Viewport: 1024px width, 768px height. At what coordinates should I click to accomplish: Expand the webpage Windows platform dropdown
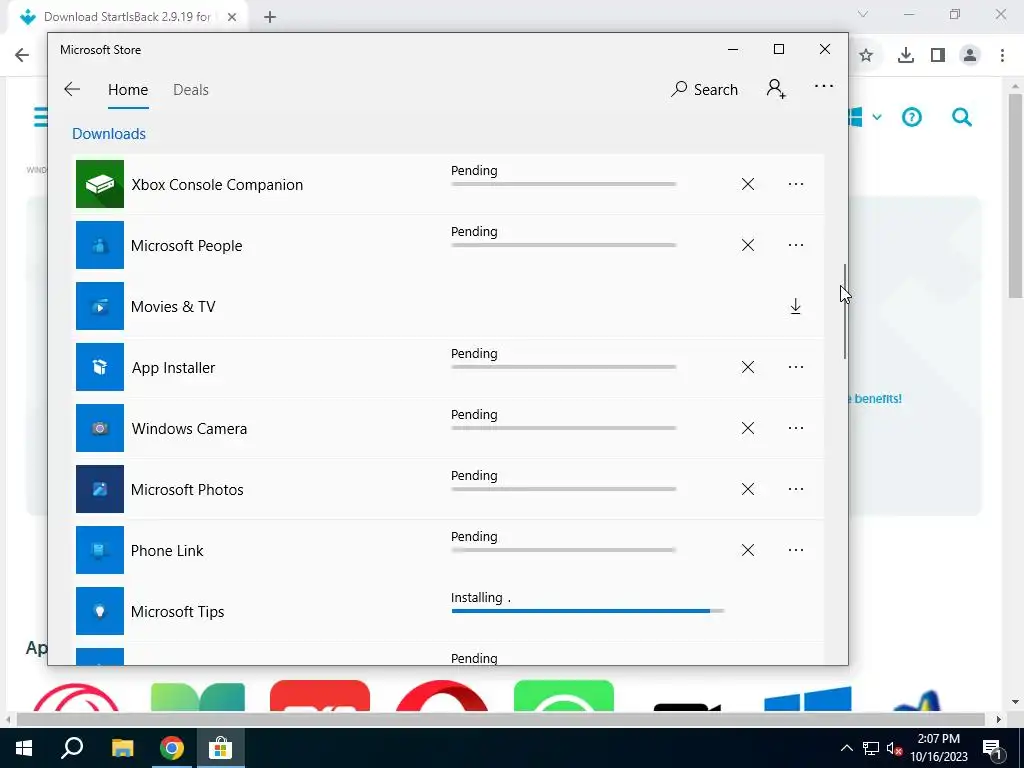coord(877,117)
